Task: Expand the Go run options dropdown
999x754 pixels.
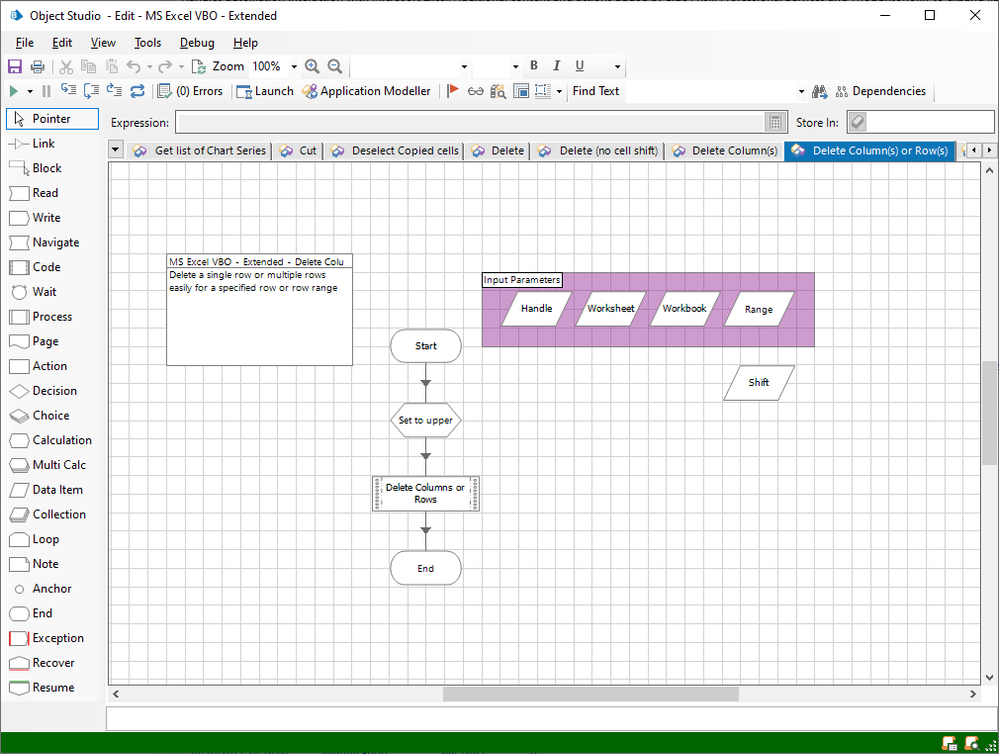Action: [x=29, y=91]
